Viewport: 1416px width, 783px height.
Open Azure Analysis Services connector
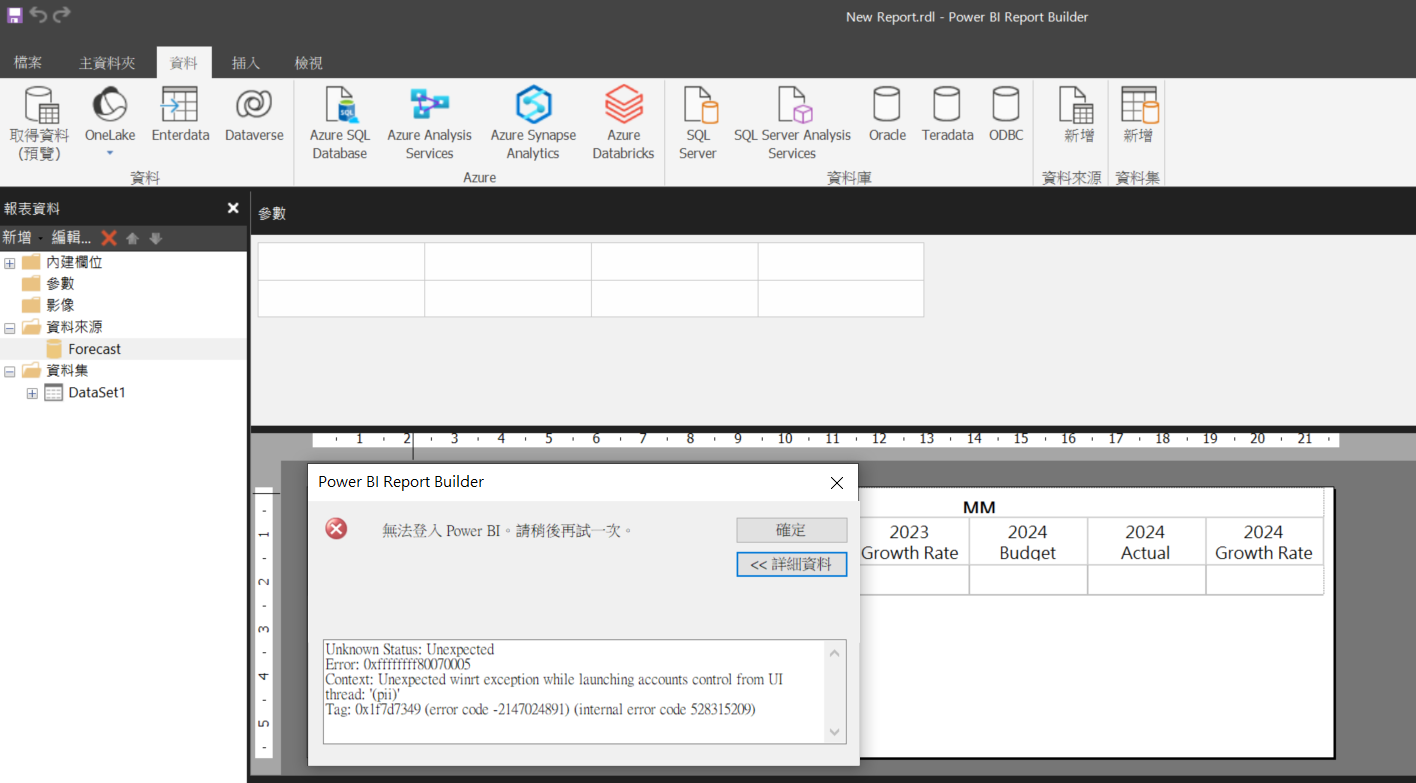(x=430, y=123)
